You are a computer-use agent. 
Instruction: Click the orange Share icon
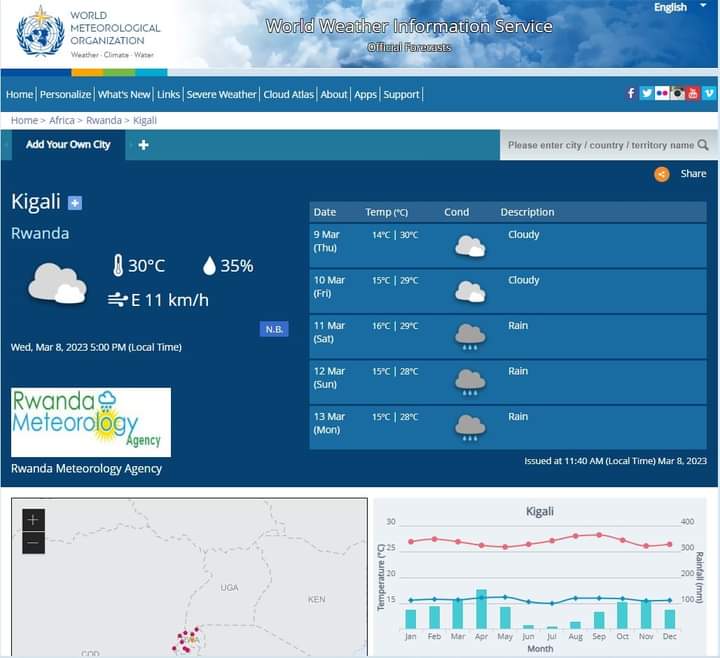click(662, 174)
